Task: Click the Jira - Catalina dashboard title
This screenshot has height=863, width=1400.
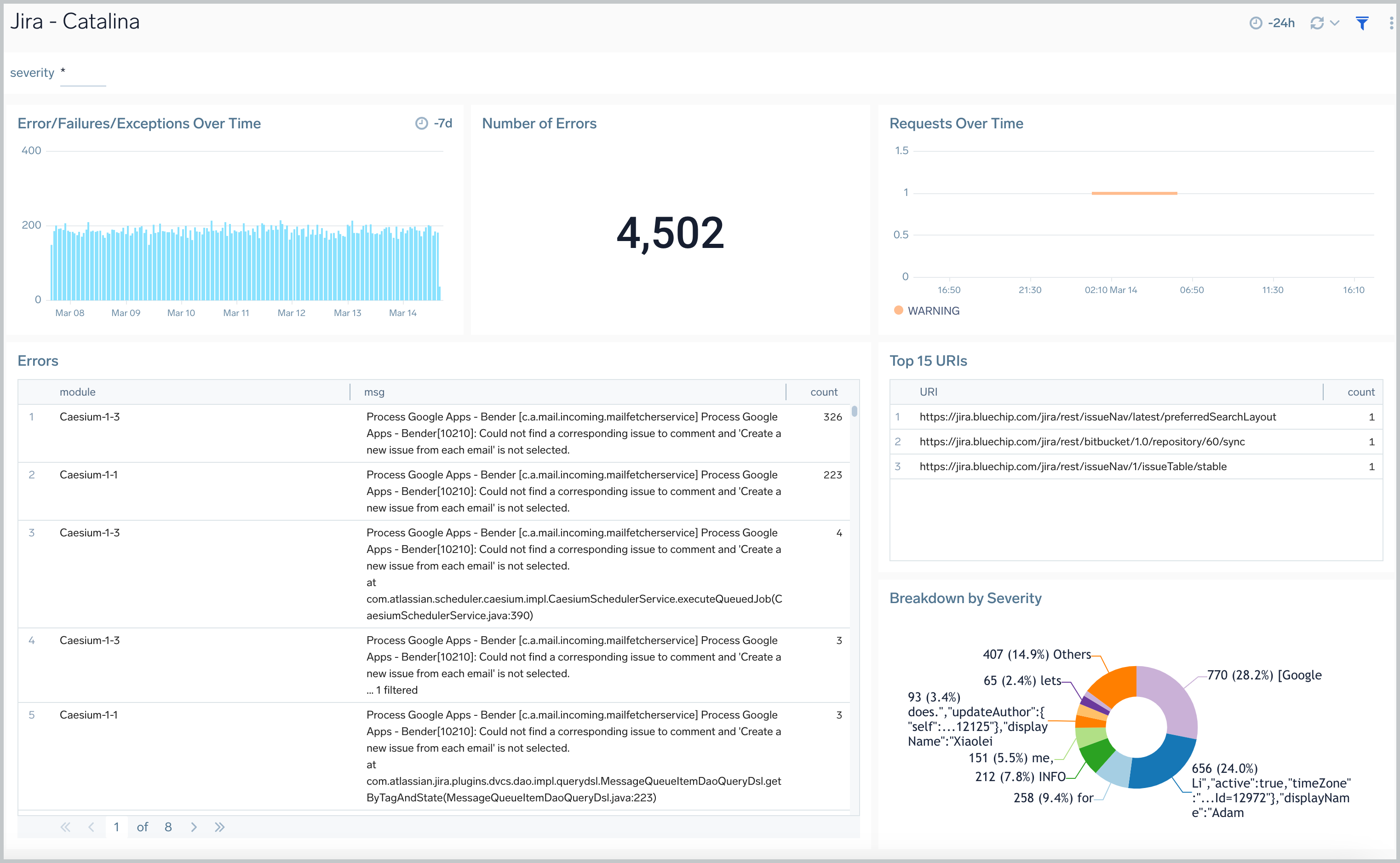Action: click(x=75, y=21)
